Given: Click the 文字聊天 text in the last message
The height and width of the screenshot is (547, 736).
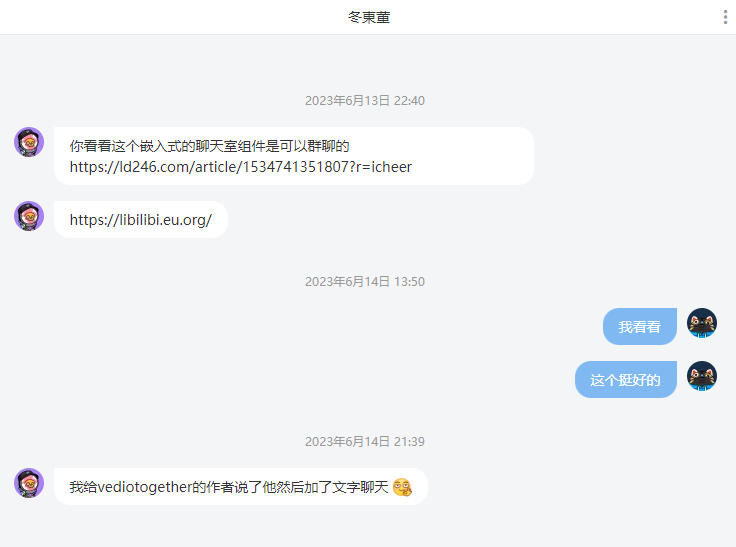Looking at the screenshot, I should (x=360, y=487).
